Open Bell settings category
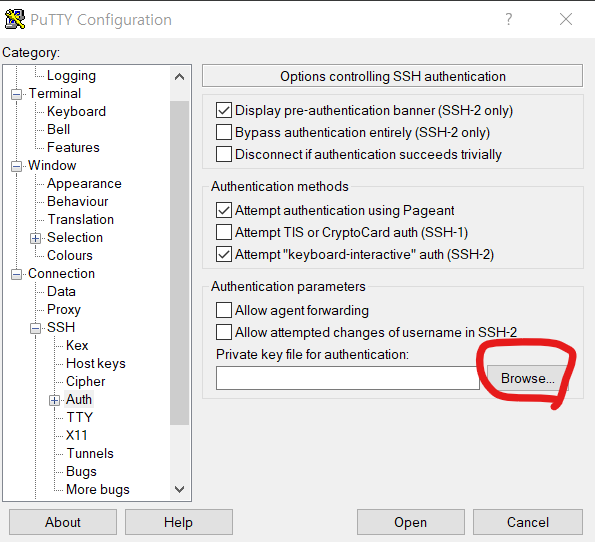Image resolution: width=595 pixels, height=542 pixels. click(58, 129)
